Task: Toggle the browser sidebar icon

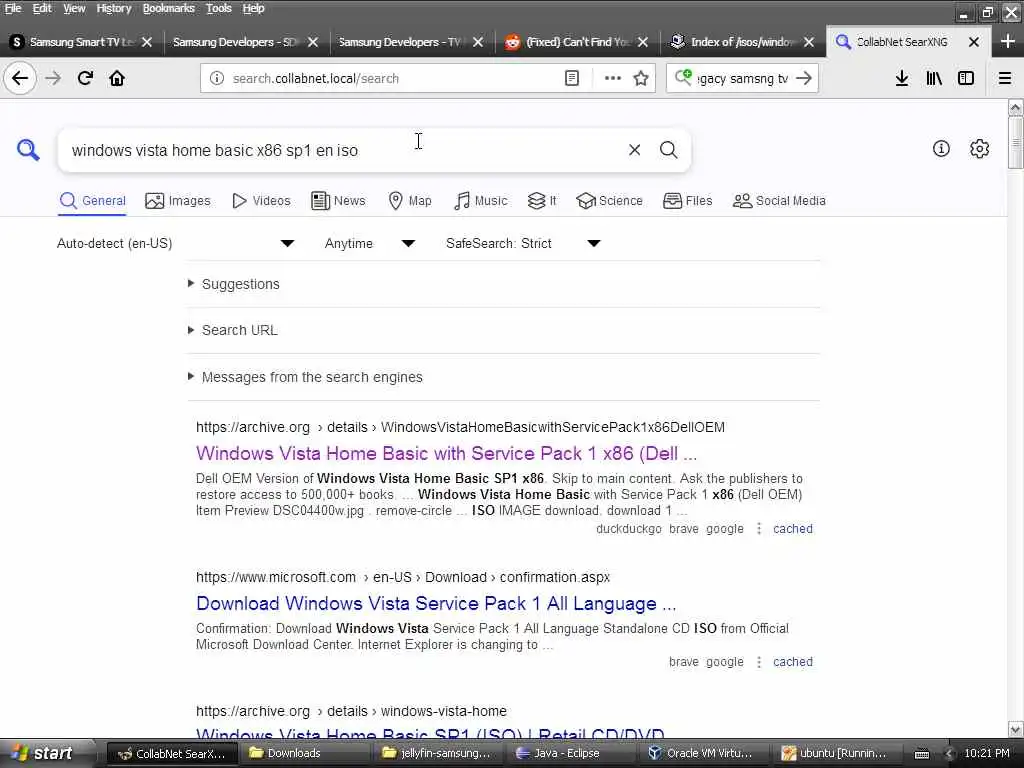Action: pos(966,78)
